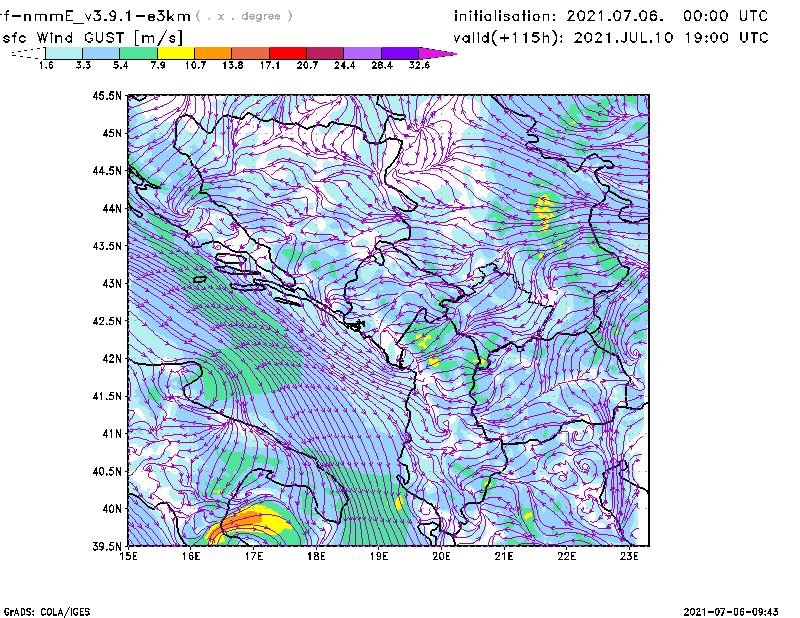
Task: Click the legend value 3.3
Action: tap(83, 65)
